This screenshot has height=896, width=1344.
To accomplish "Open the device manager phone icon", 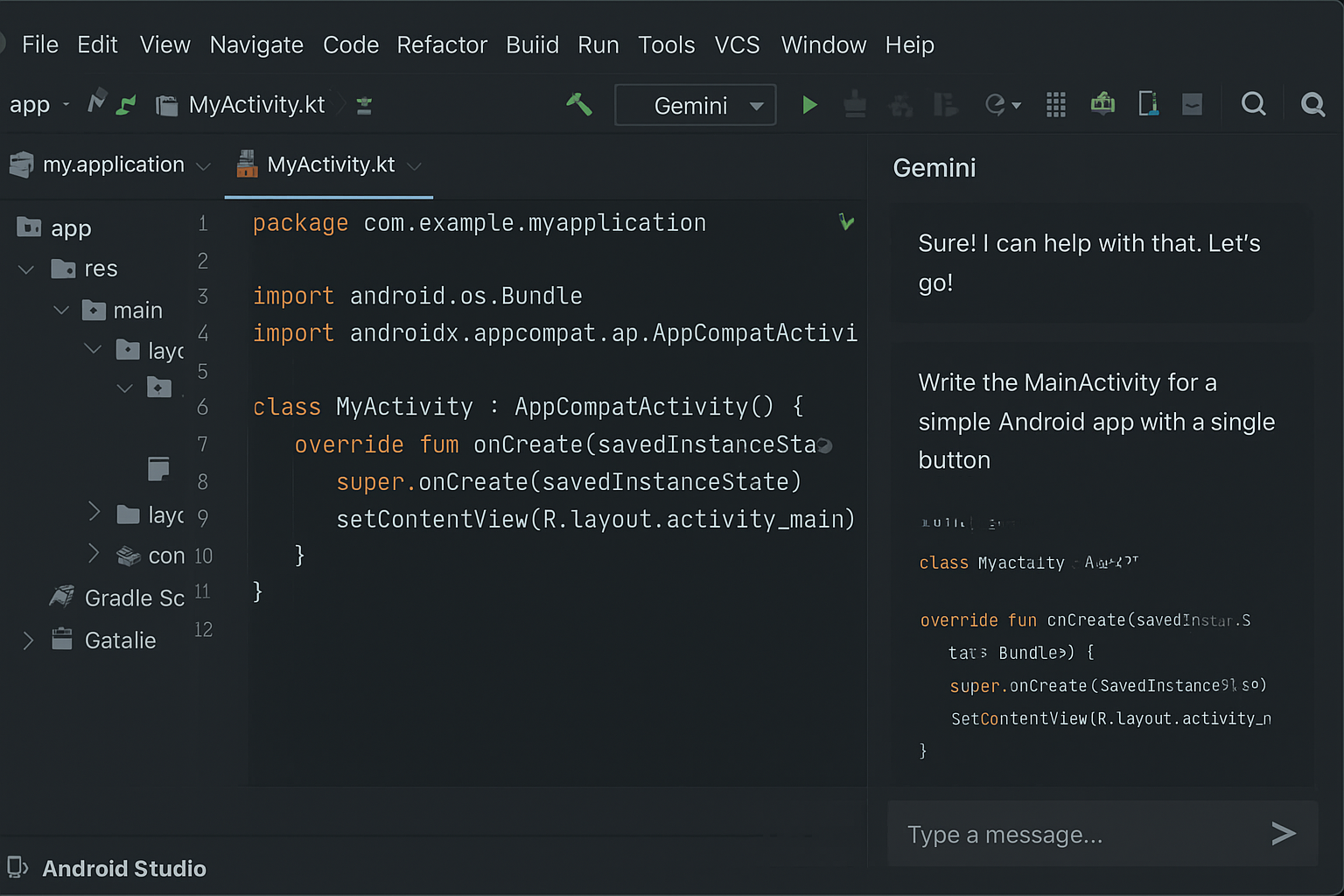I will pyautogui.click(x=1148, y=104).
